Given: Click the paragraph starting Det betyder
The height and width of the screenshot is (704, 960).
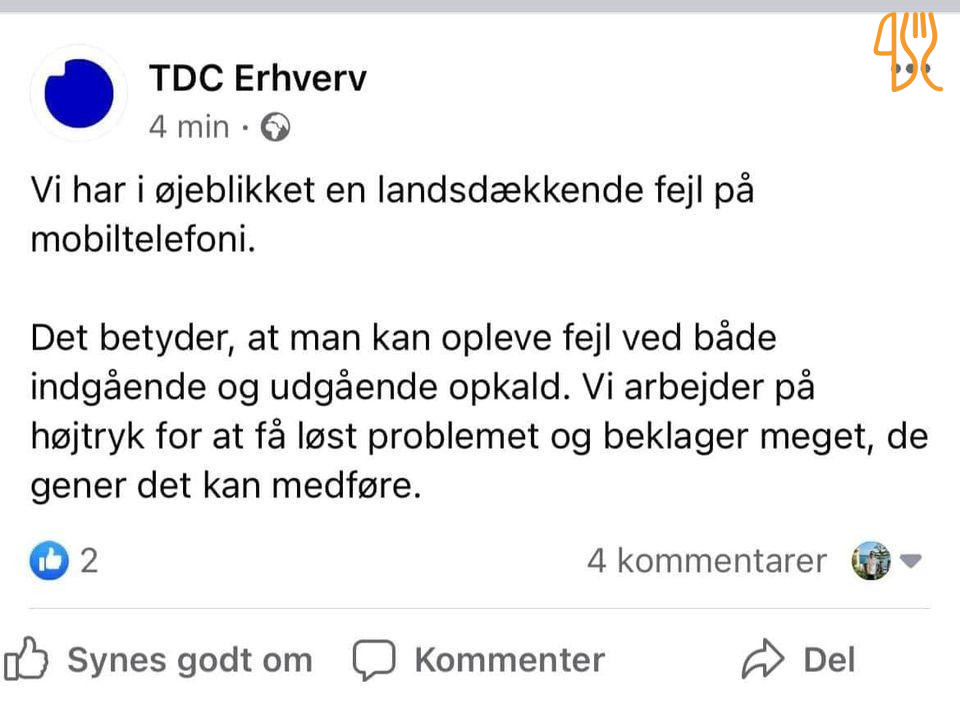Looking at the screenshot, I should coord(479,411).
